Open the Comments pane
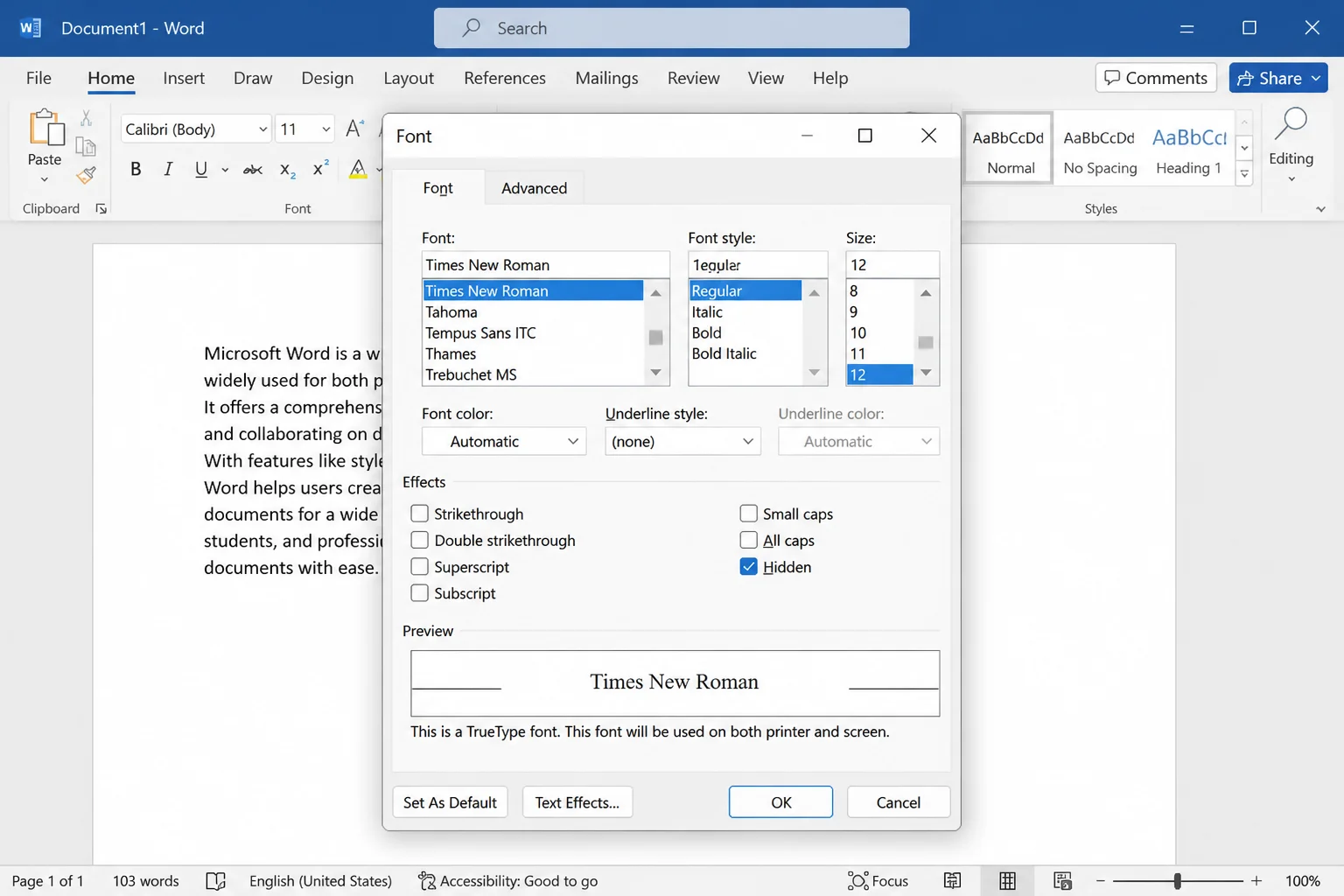Image resolution: width=1344 pixels, height=896 pixels. (1156, 78)
